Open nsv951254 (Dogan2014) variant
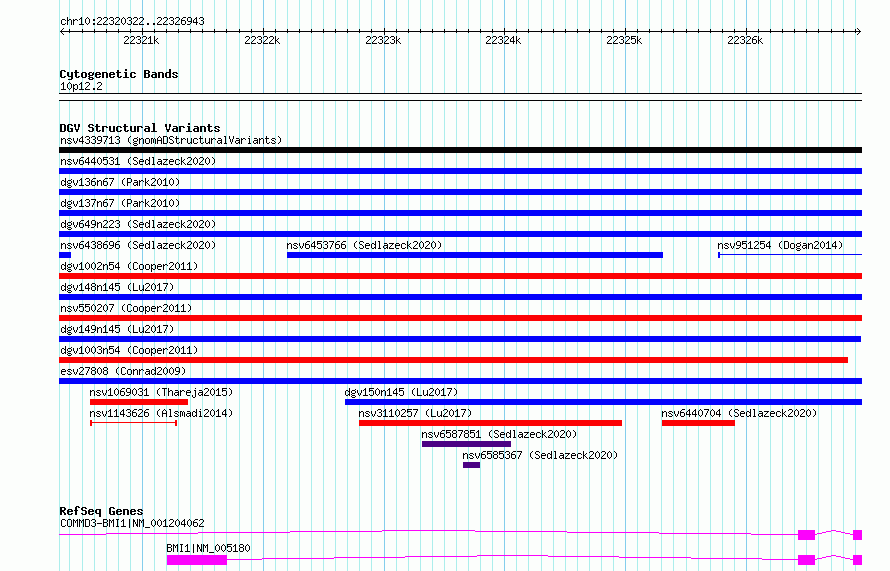 pos(780,245)
